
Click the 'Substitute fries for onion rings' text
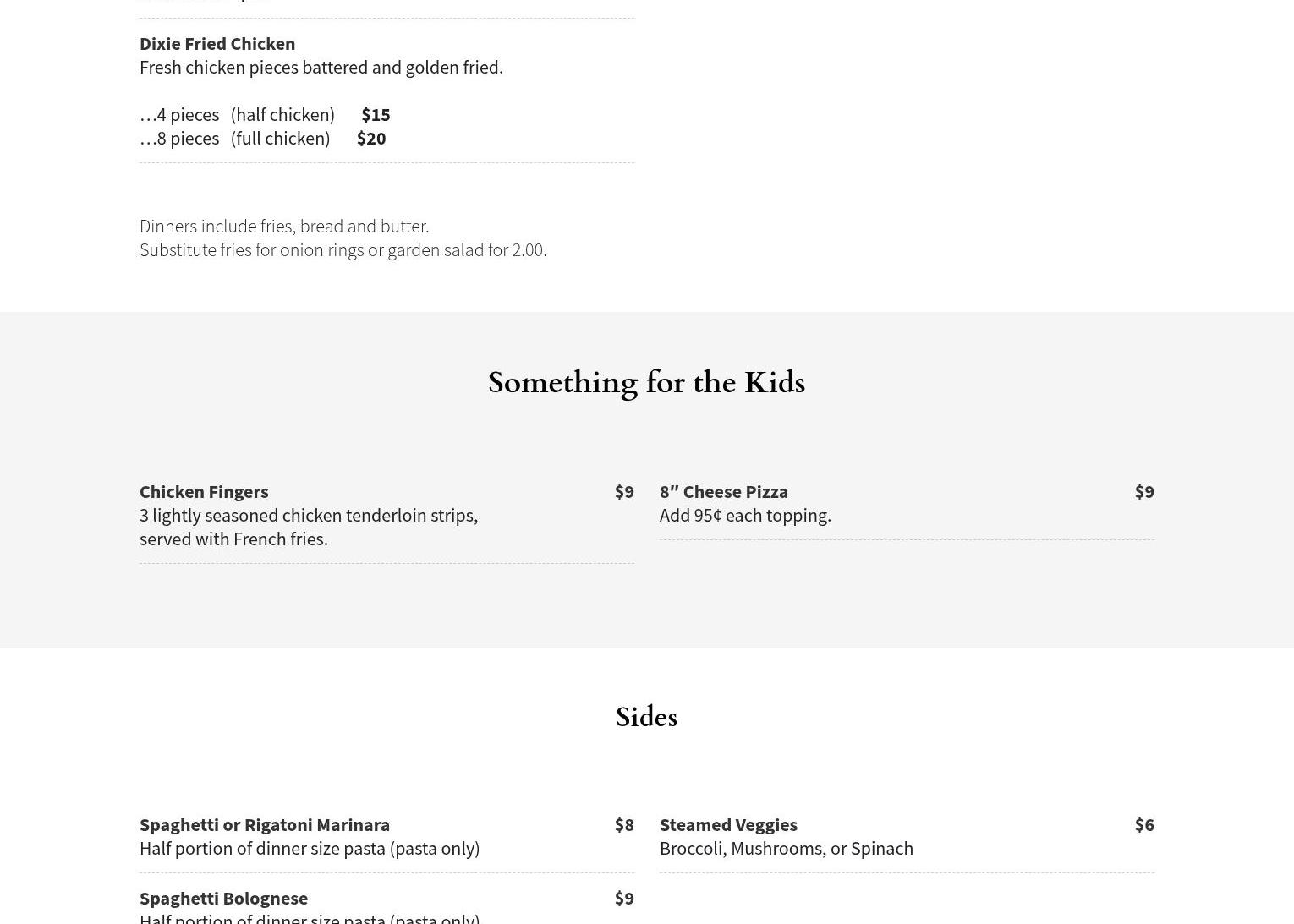click(x=343, y=249)
